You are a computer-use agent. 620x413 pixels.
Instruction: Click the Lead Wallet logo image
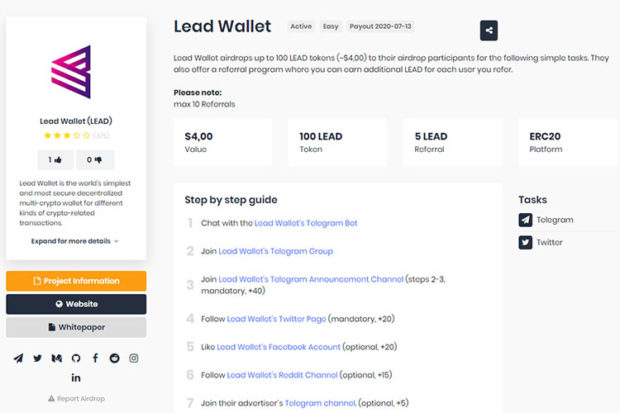coord(76,73)
